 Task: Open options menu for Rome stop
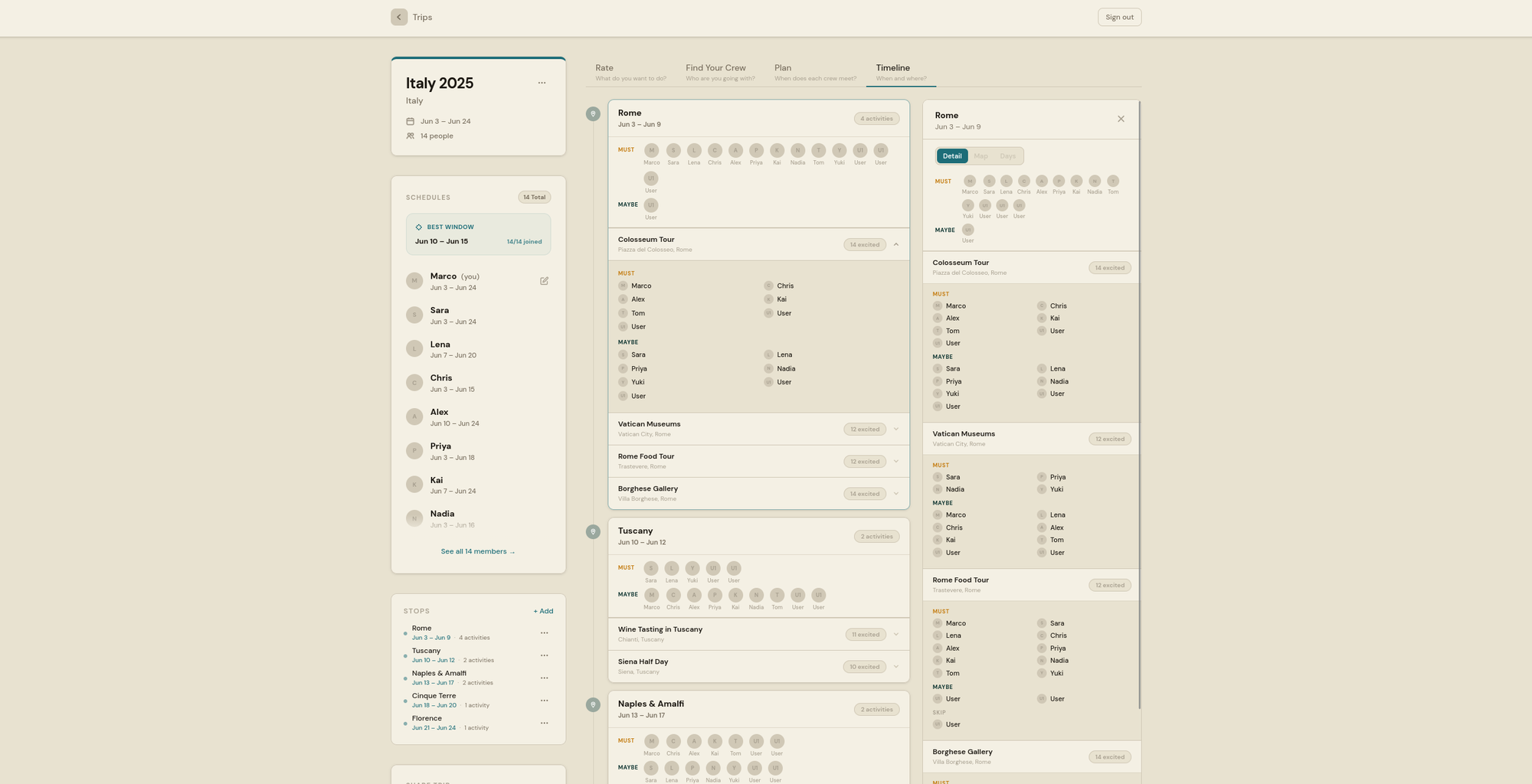pos(544,633)
